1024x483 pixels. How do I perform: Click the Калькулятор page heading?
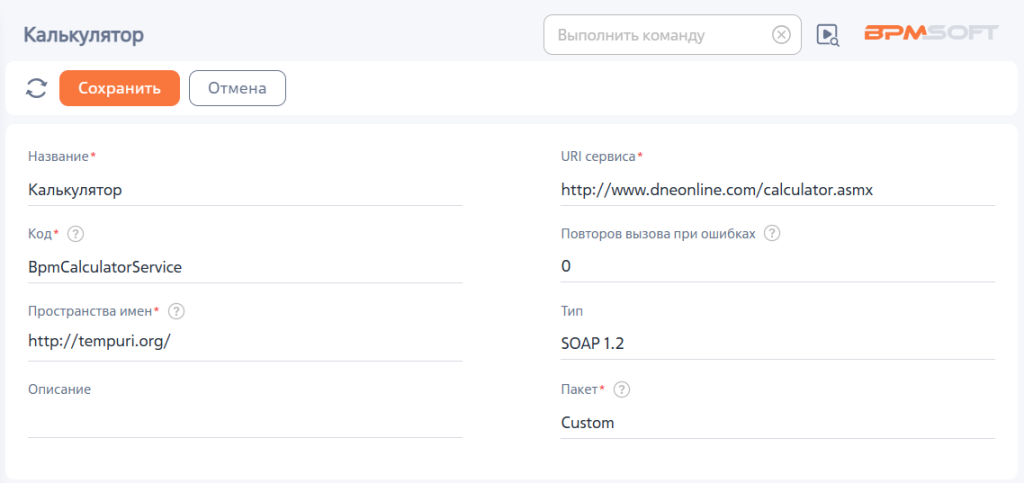tap(84, 35)
